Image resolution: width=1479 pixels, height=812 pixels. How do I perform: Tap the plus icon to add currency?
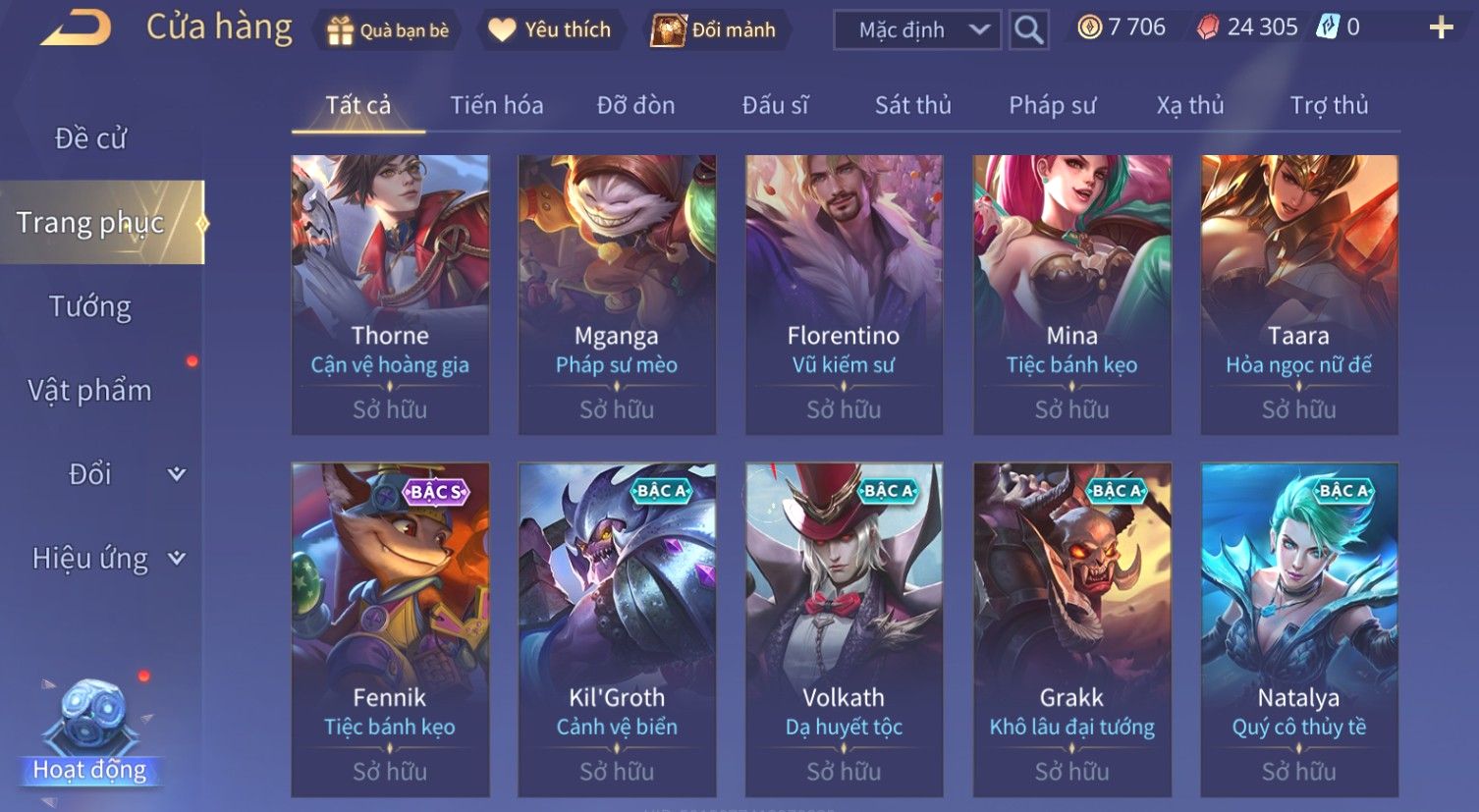pos(1441,27)
